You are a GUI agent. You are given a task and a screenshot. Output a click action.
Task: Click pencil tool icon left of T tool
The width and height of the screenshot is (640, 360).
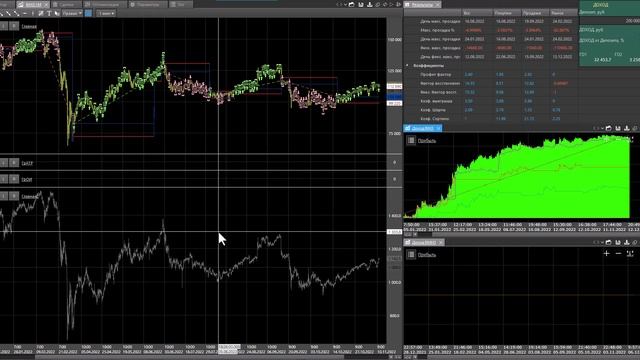coord(41,13)
